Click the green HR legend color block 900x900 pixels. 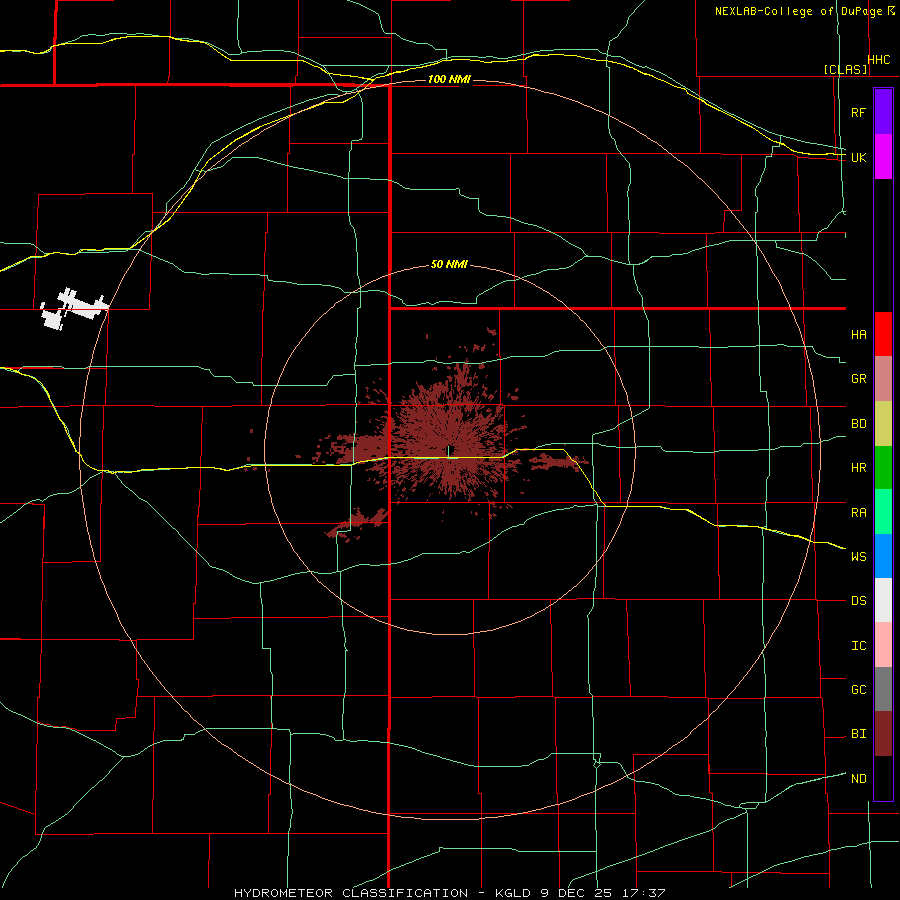pos(883,468)
